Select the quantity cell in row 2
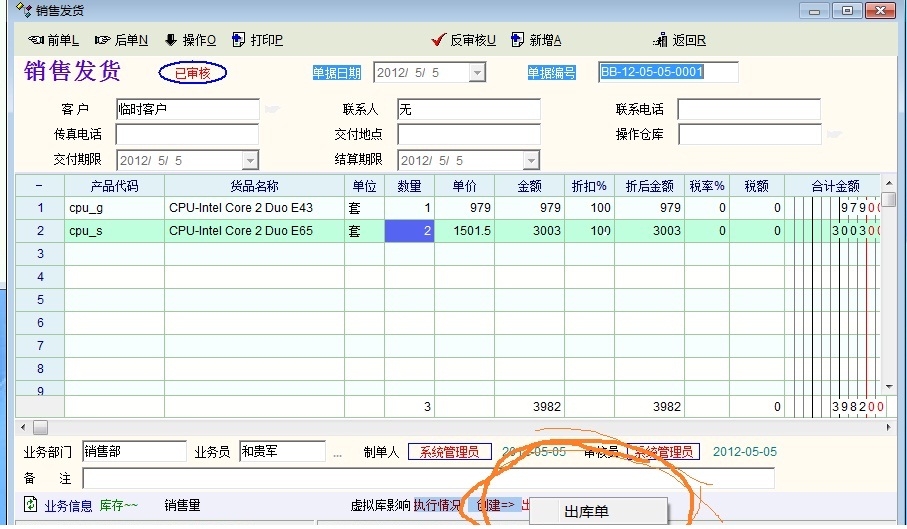The image size is (907, 529). coord(409,231)
